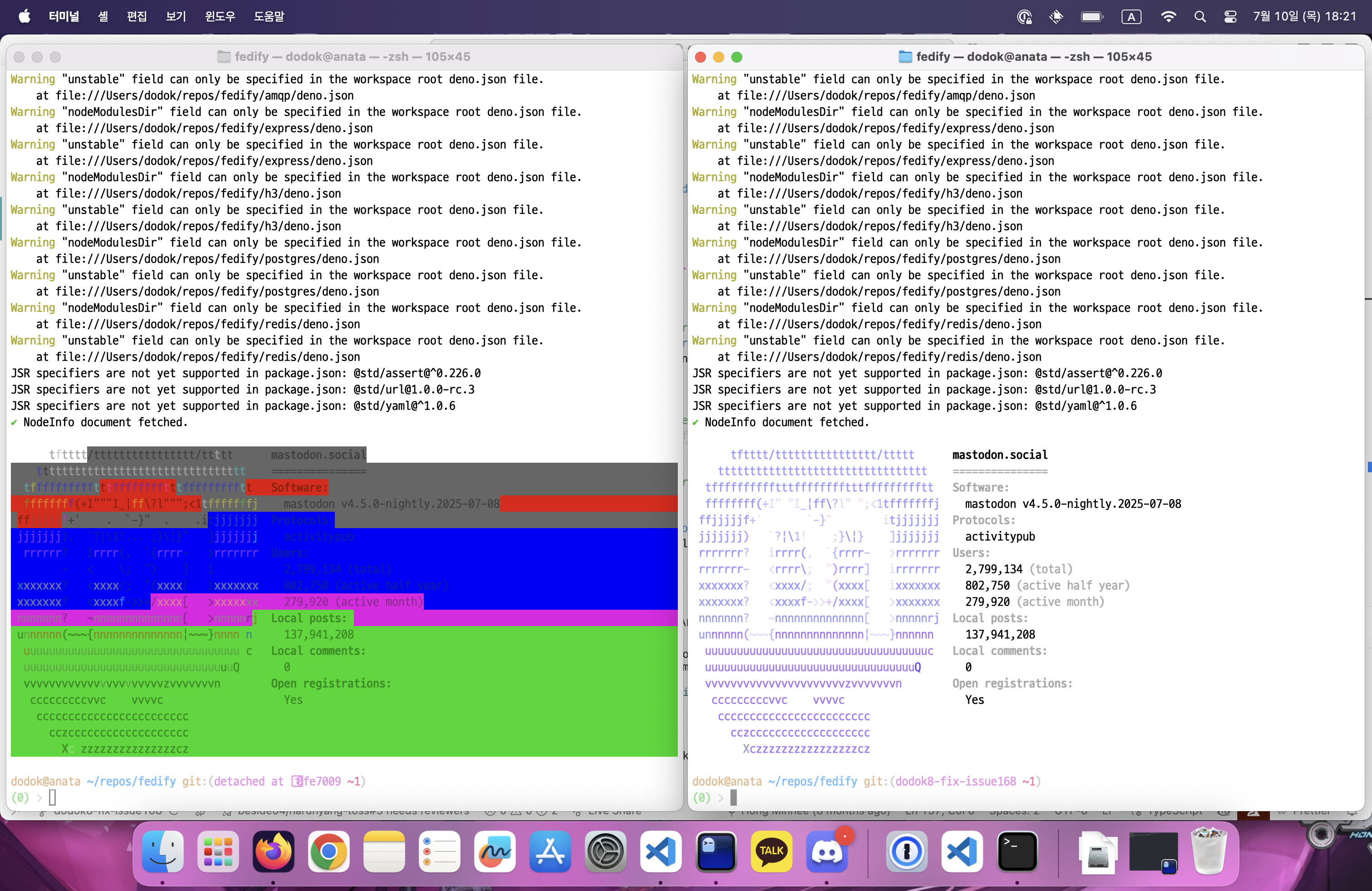Open Freeform from the dock
1372x891 pixels.
tap(495, 852)
